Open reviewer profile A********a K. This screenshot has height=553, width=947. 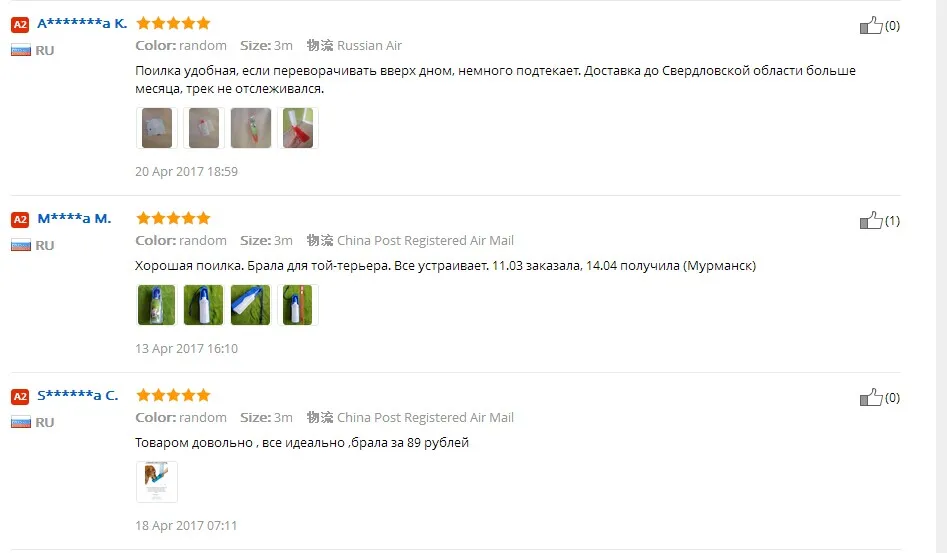82,24
